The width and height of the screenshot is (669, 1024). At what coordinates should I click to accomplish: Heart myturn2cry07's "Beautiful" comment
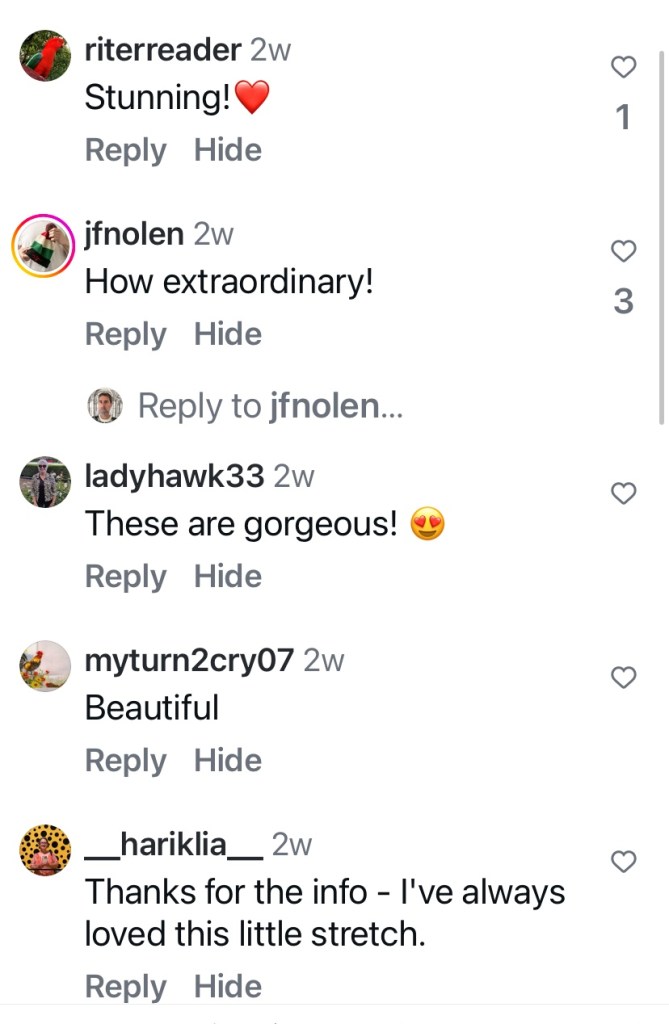tap(623, 677)
